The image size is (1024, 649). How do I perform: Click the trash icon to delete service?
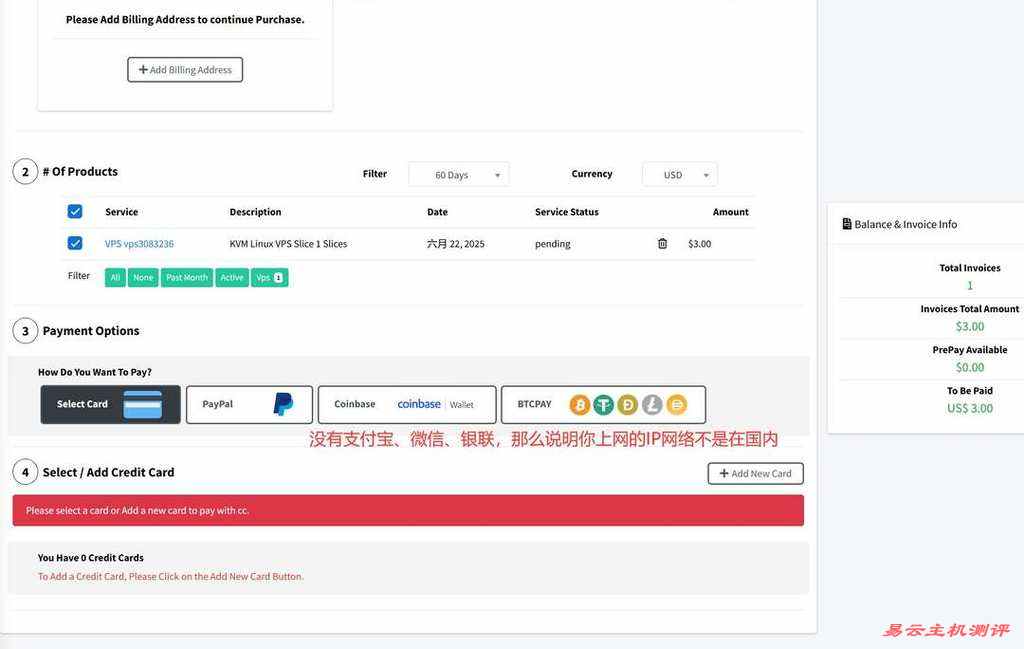[662, 244]
